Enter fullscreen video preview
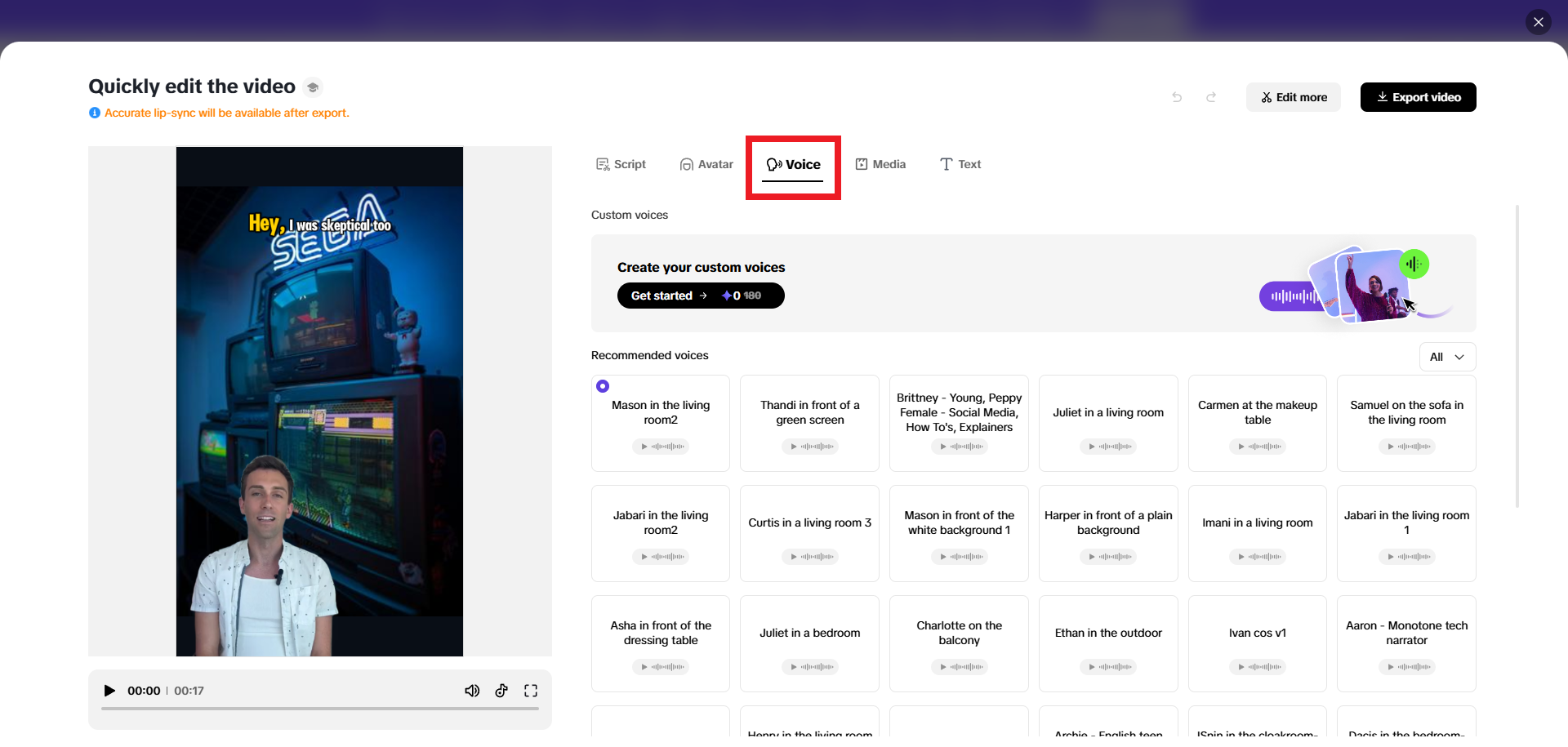The width and height of the screenshot is (1568, 747). tap(531, 691)
